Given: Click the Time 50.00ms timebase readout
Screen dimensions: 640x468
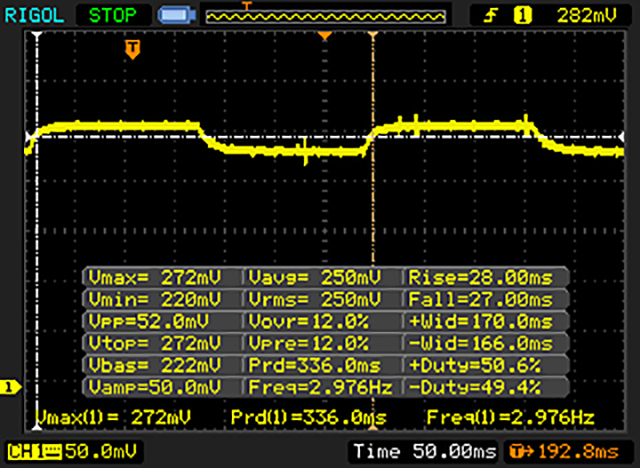Looking at the screenshot, I should click(424, 452).
